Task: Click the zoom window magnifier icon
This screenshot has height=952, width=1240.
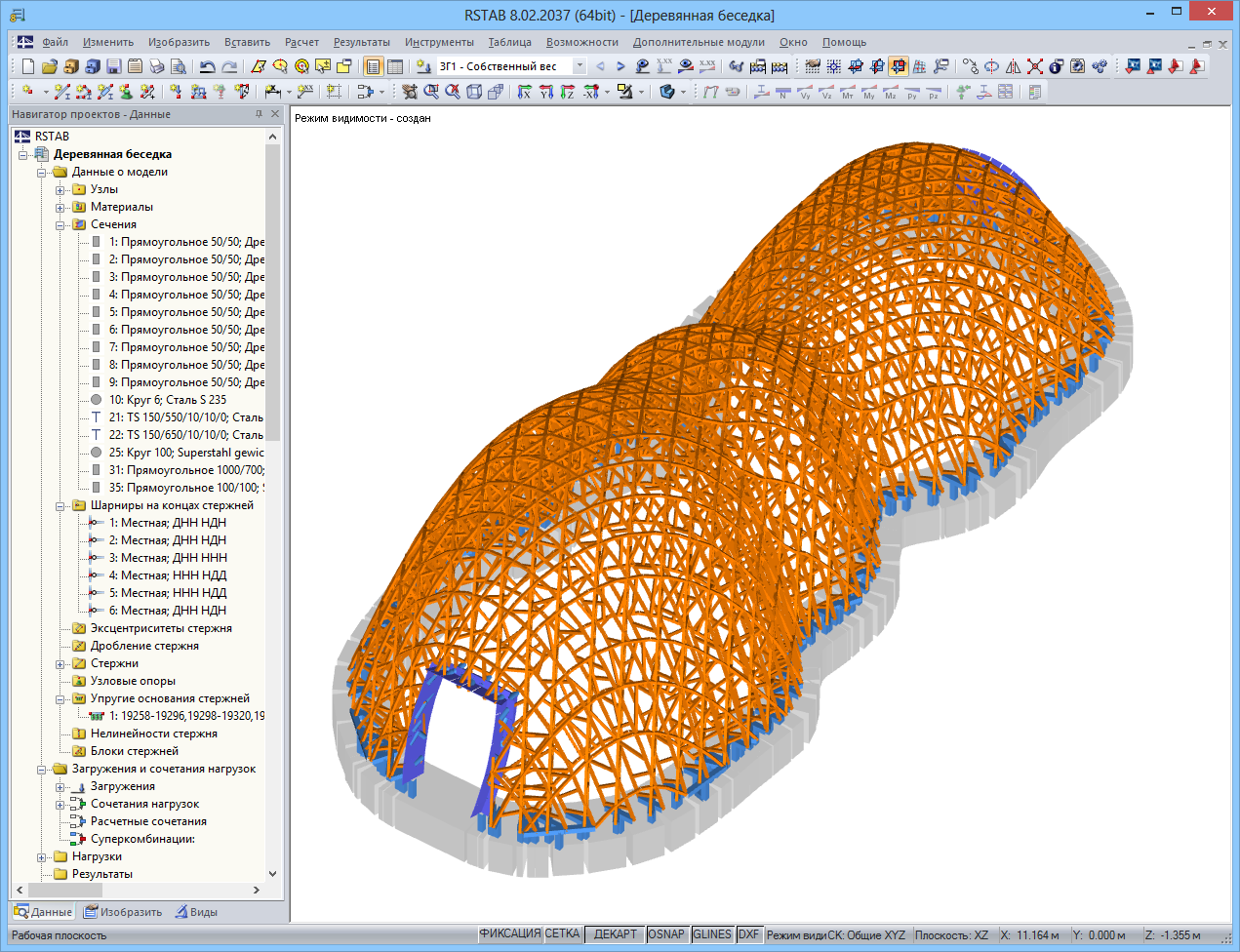Action: tap(431, 92)
